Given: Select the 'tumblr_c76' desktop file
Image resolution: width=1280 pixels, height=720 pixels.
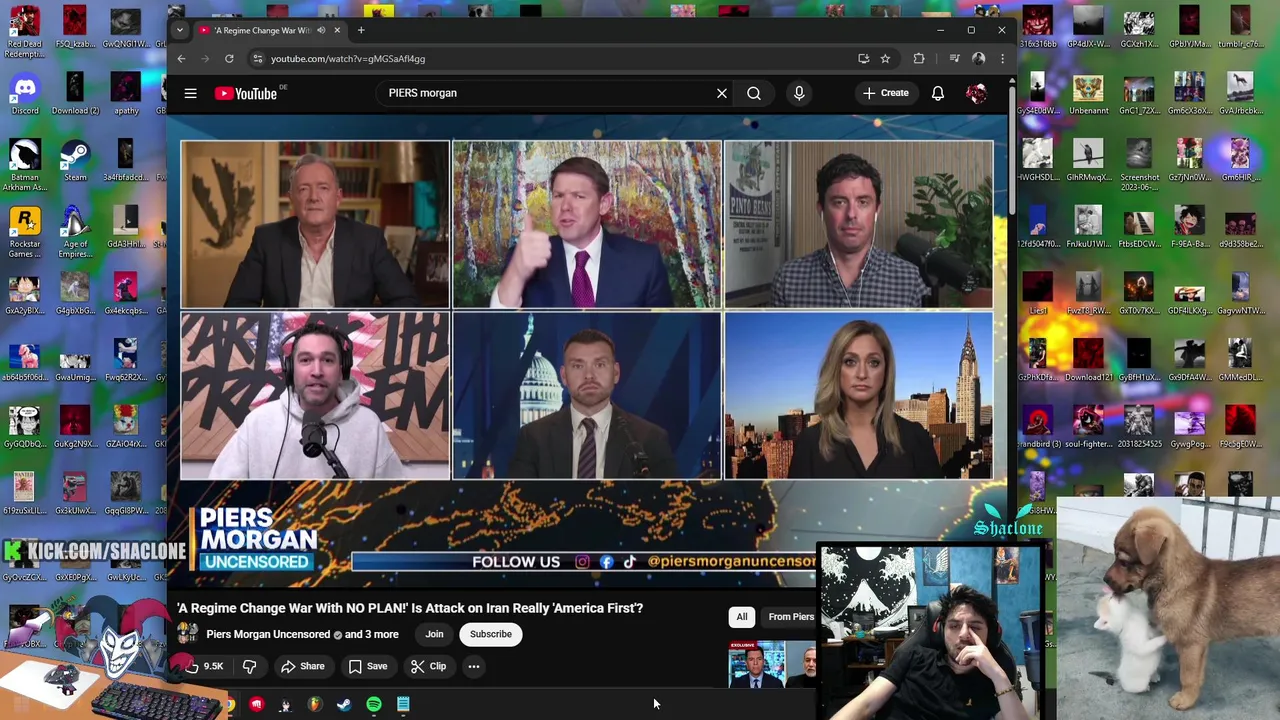Looking at the screenshot, I should [x=1240, y=27].
